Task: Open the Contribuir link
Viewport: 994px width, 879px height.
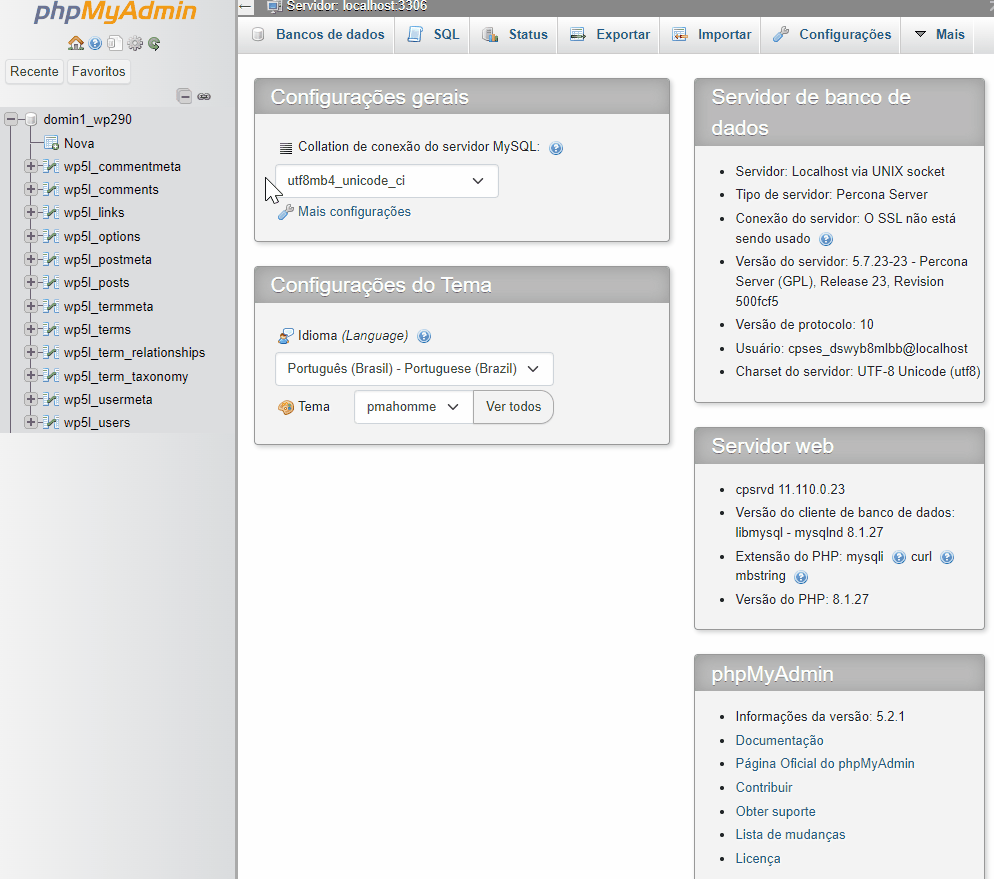Action: point(764,787)
